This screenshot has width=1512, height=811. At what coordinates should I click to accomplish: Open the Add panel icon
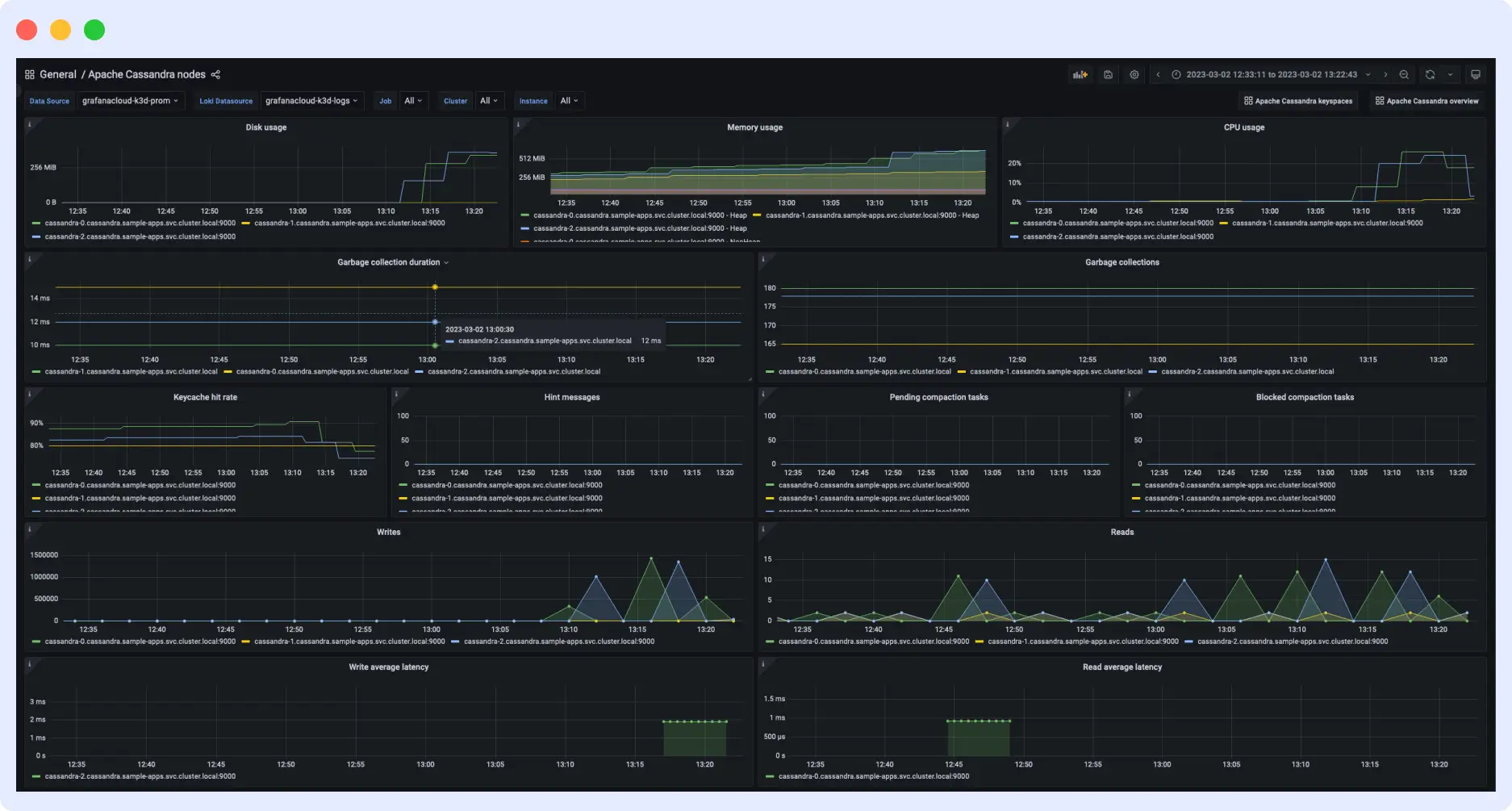coord(1080,74)
